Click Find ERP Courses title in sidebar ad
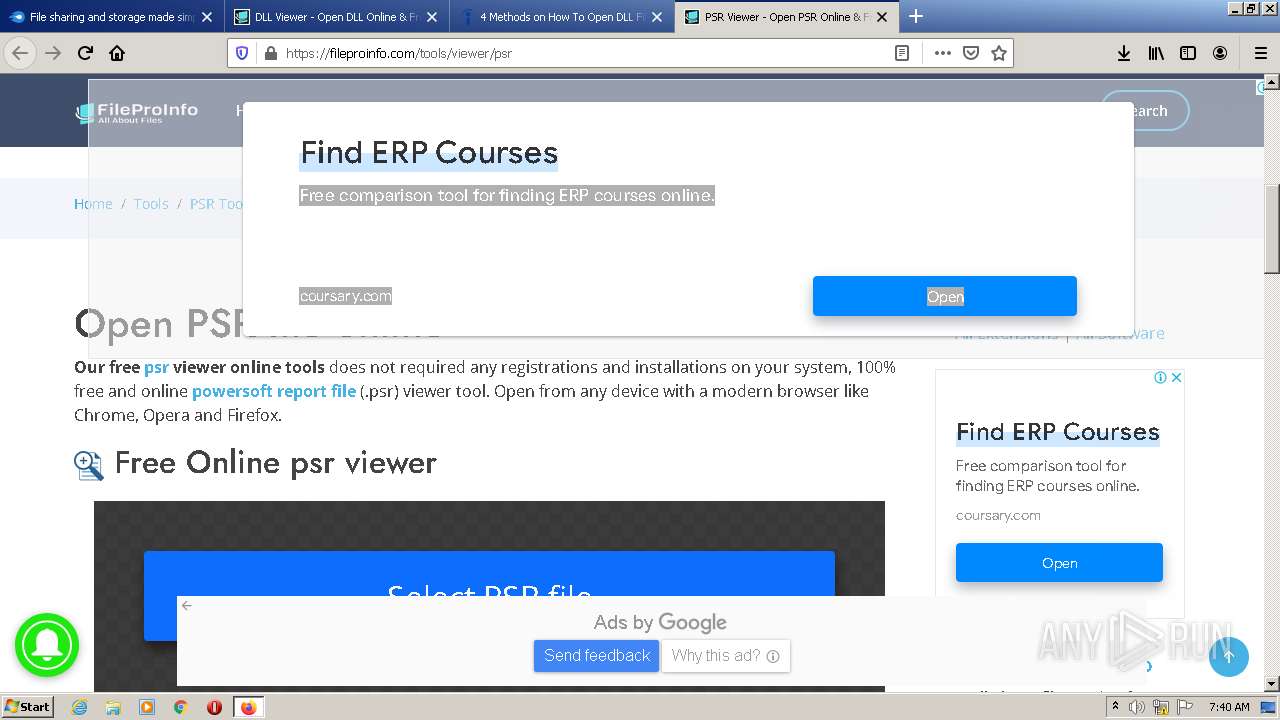Viewport: 1280px width, 720px height. (x=1058, y=432)
